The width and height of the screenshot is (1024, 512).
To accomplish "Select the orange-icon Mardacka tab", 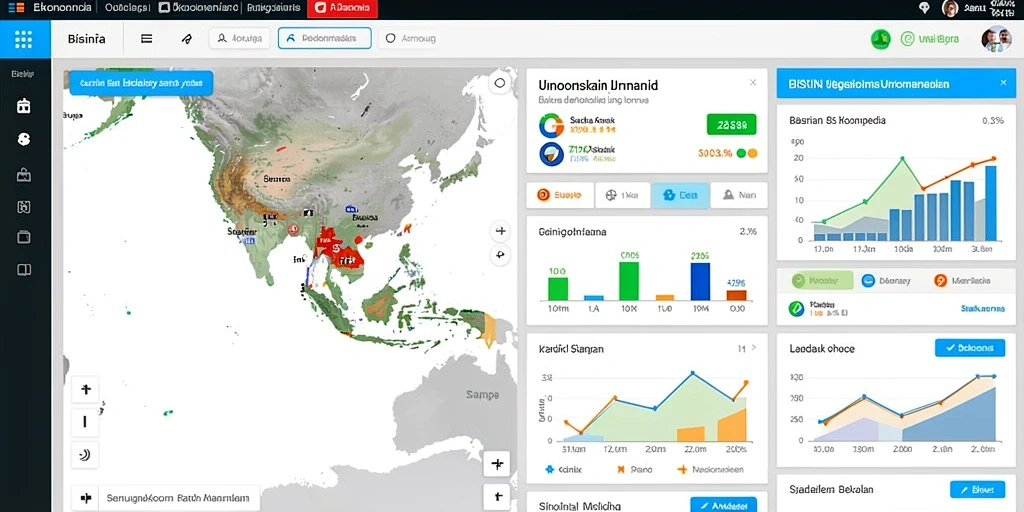I will (x=961, y=281).
